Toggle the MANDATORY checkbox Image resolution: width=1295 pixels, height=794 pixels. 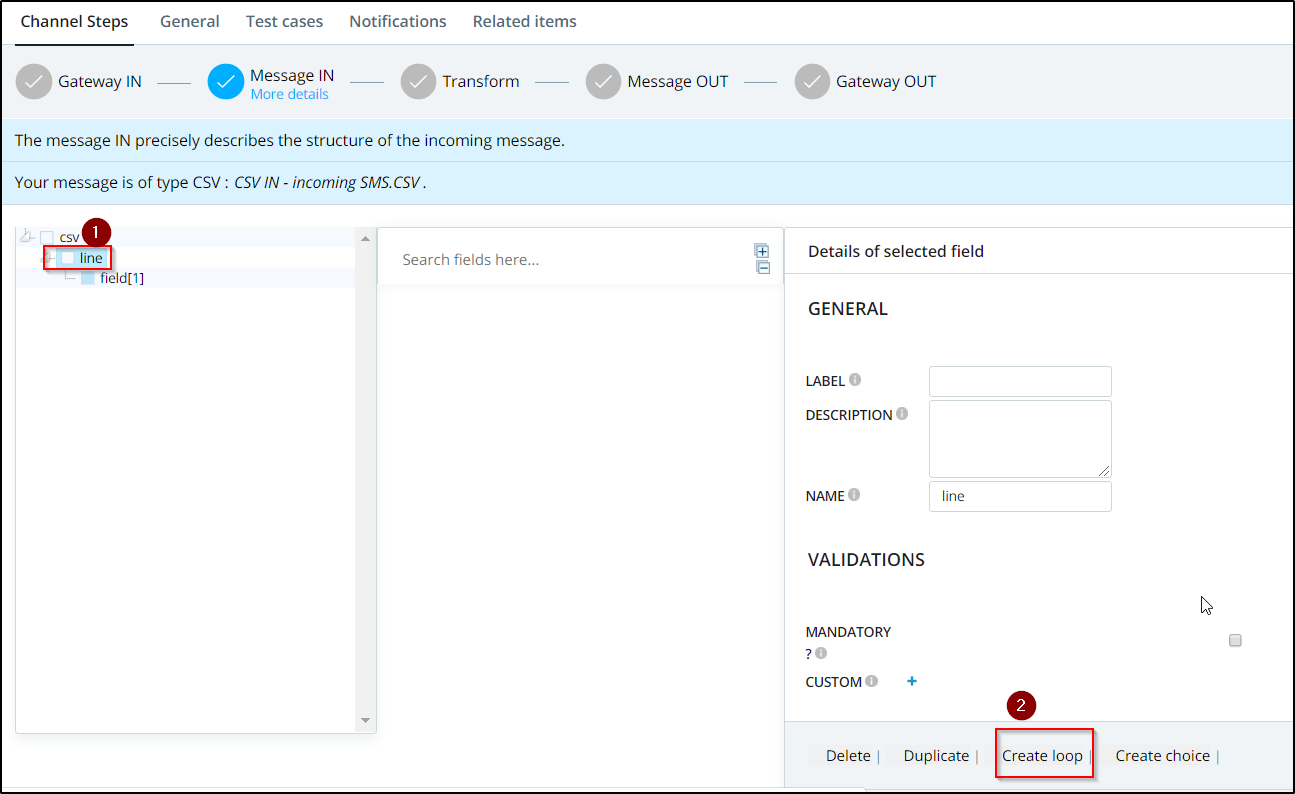click(x=1235, y=640)
